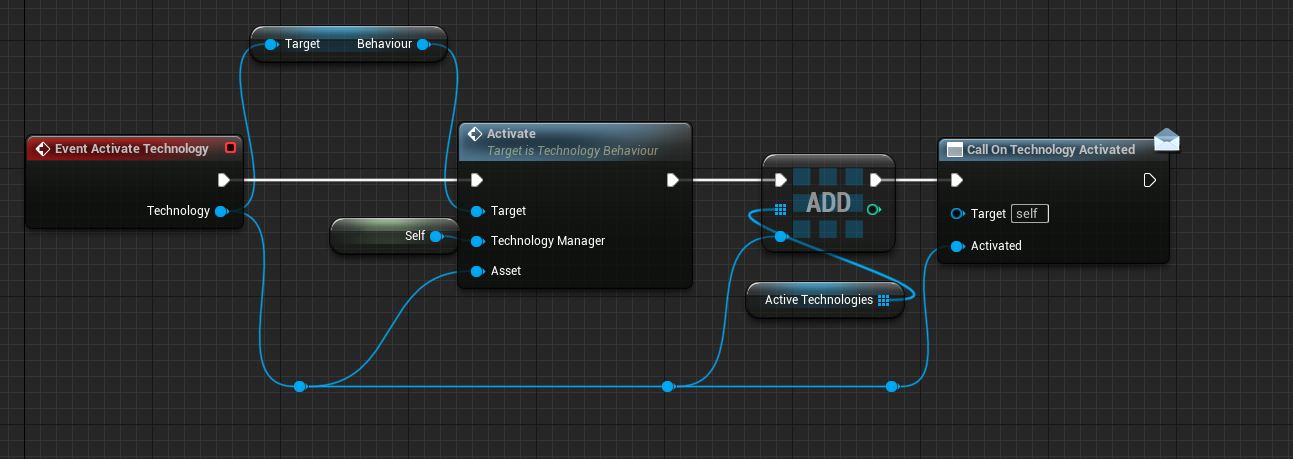Click the reroute node below the ADD node
Screen dimensions: 1293x459
(668, 386)
